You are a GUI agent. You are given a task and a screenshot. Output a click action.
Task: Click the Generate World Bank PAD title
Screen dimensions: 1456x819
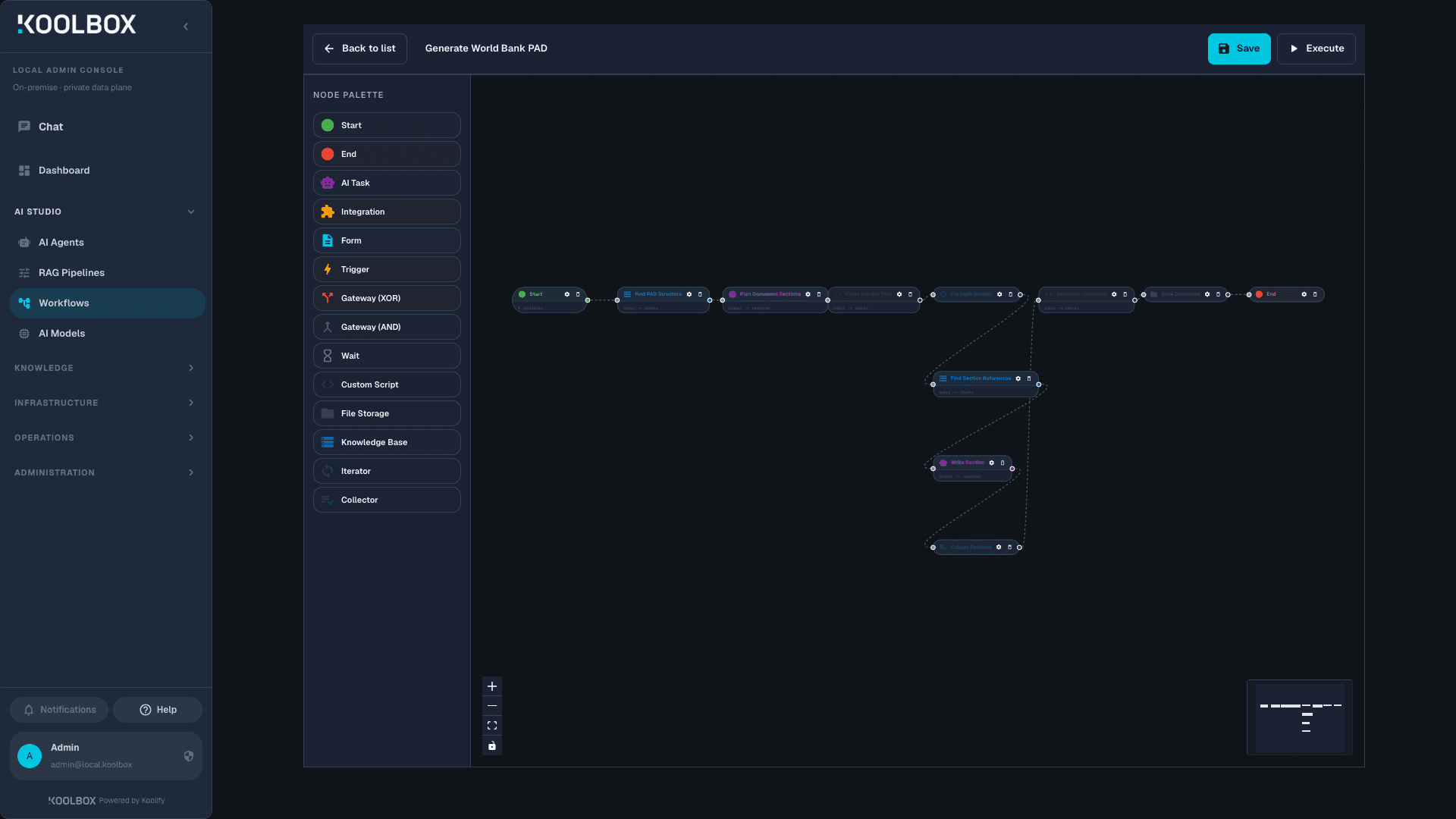(486, 49)
